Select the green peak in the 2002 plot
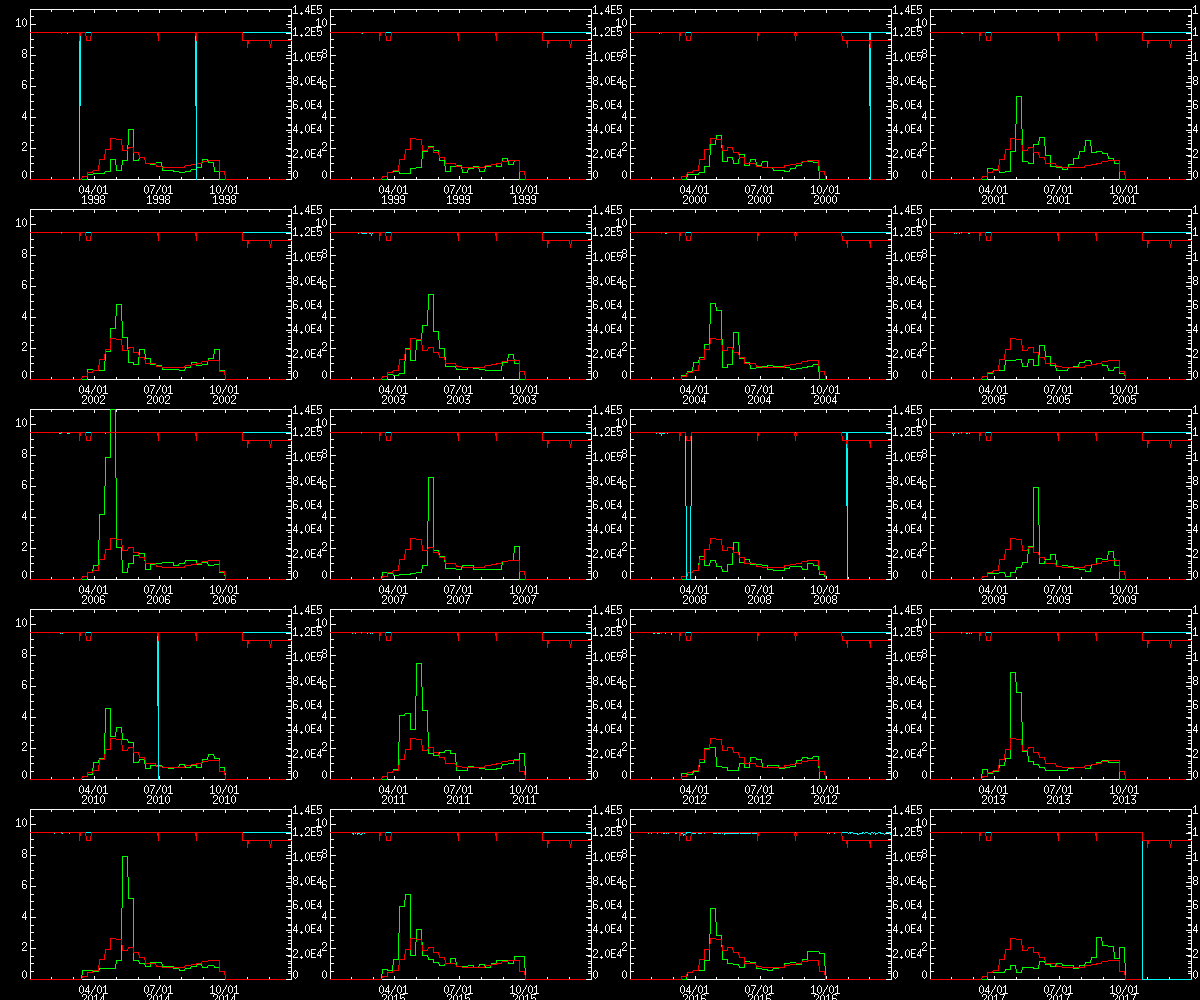Image resolution: width=1200 pixels, height=1000 pixels. click(x=118, y=306)
